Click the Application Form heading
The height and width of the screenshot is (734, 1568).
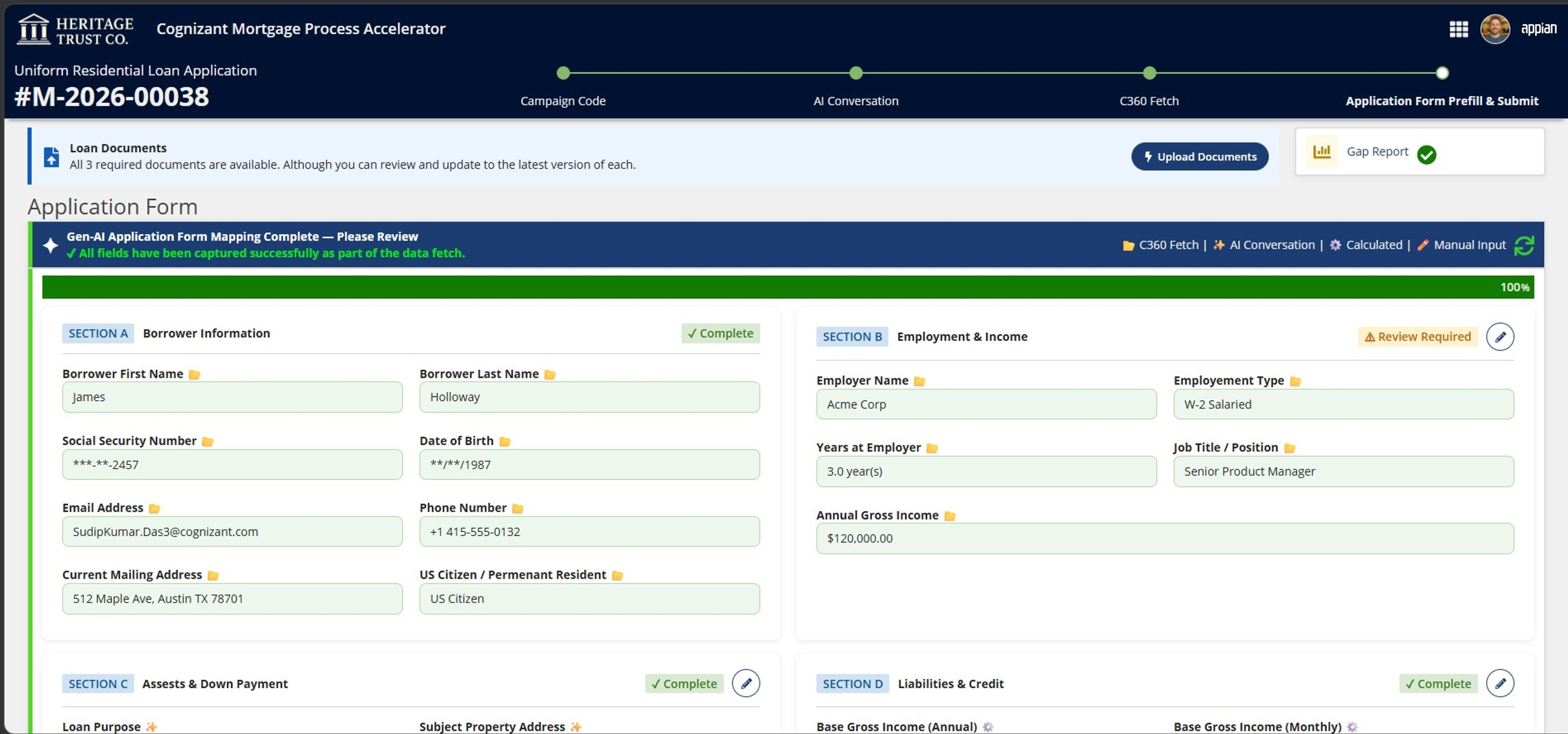(113, 207)
